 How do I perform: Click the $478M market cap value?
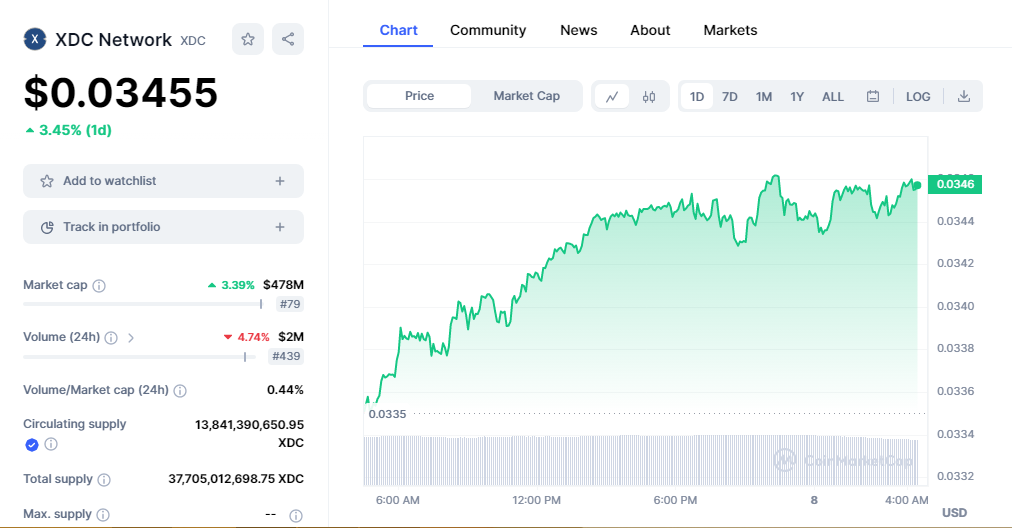[x=283, y=285]
